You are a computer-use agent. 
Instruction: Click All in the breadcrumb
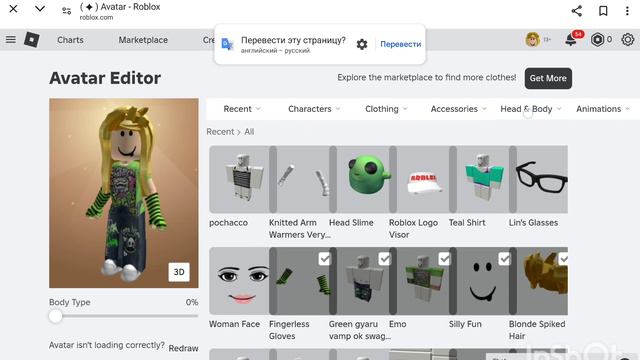point(249,132)
